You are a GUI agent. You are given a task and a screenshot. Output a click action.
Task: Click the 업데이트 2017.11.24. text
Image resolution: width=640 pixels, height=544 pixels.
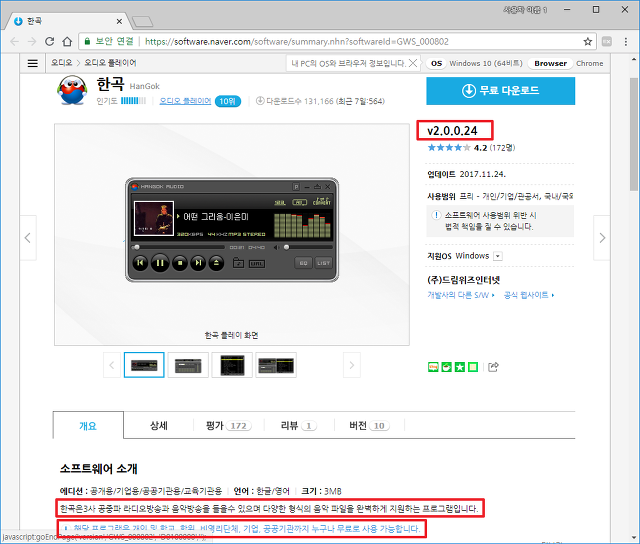click(467, 174)
